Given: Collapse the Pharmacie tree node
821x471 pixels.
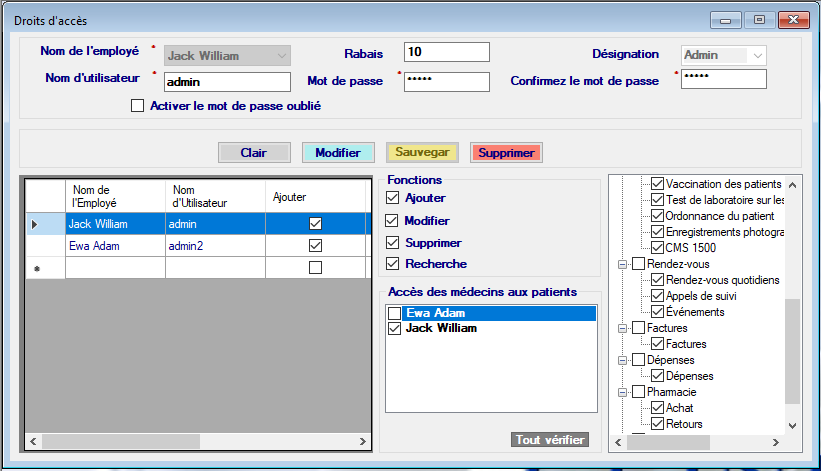Looking at the screenshot, I should click(x=622, y=392).
